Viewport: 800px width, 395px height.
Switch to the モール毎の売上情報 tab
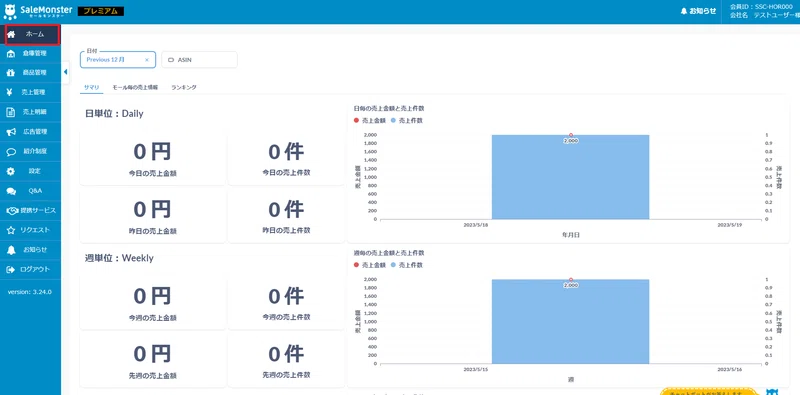point(135,87)
